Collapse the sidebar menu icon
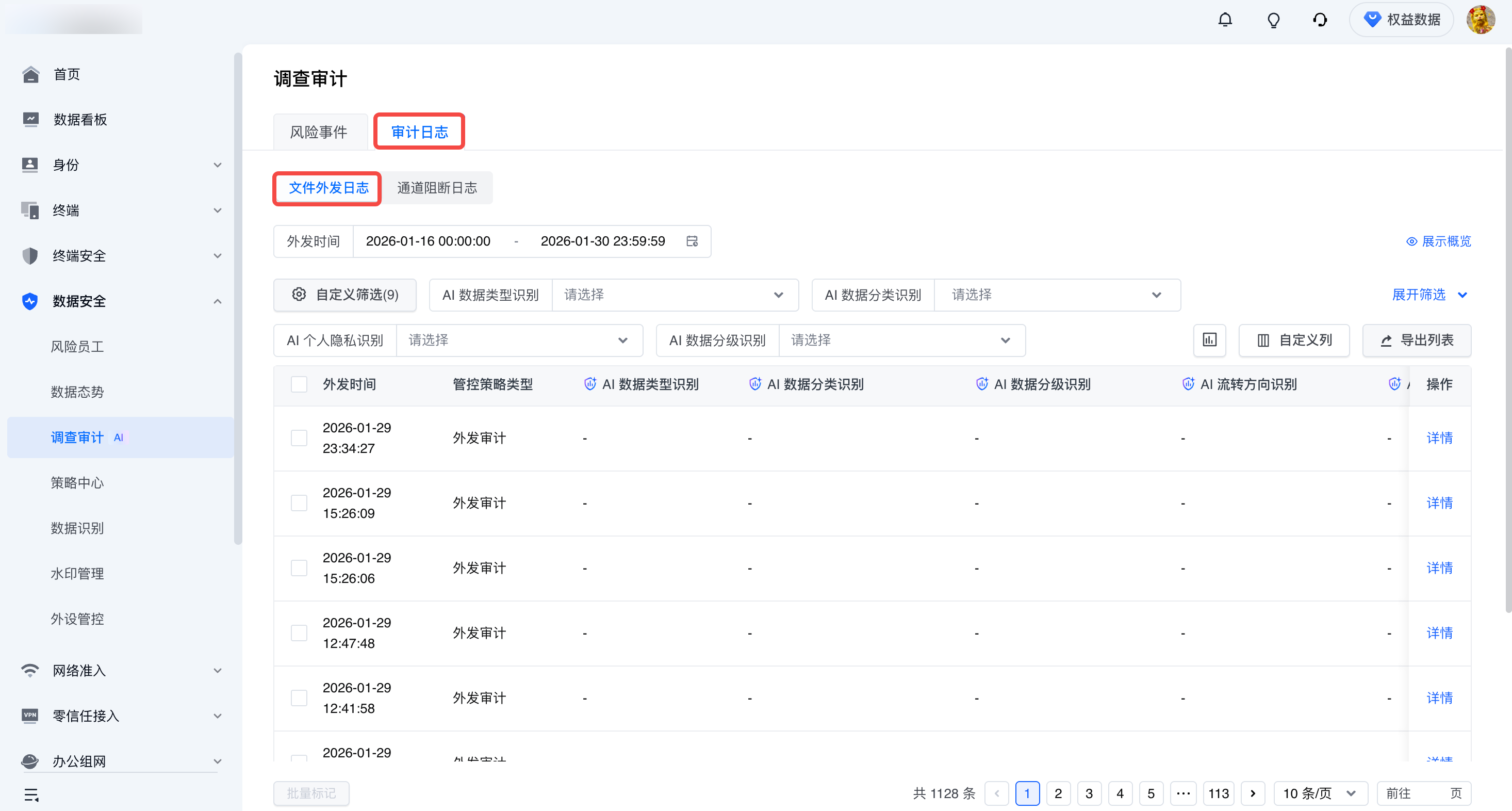The height and width of the screenshot is (811, 1512). pyautogui.click(x=31, y=795)
